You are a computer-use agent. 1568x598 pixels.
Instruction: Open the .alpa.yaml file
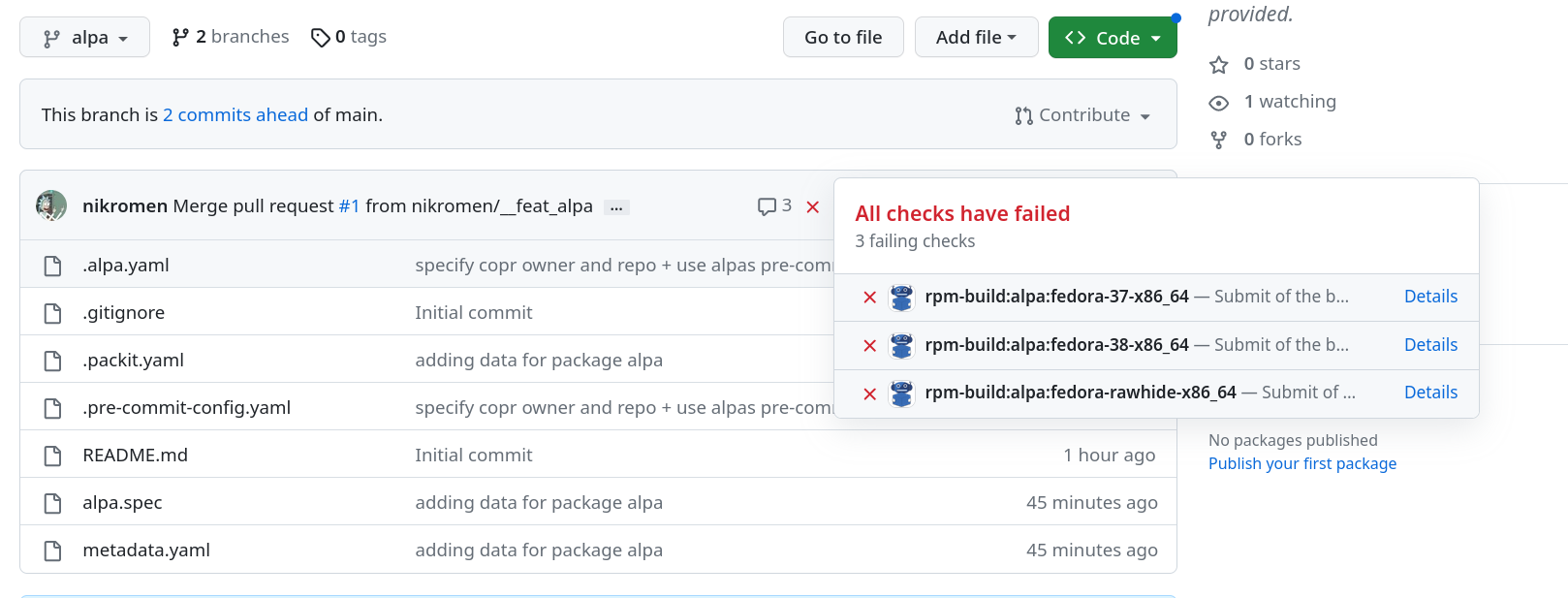coord(126,265)
